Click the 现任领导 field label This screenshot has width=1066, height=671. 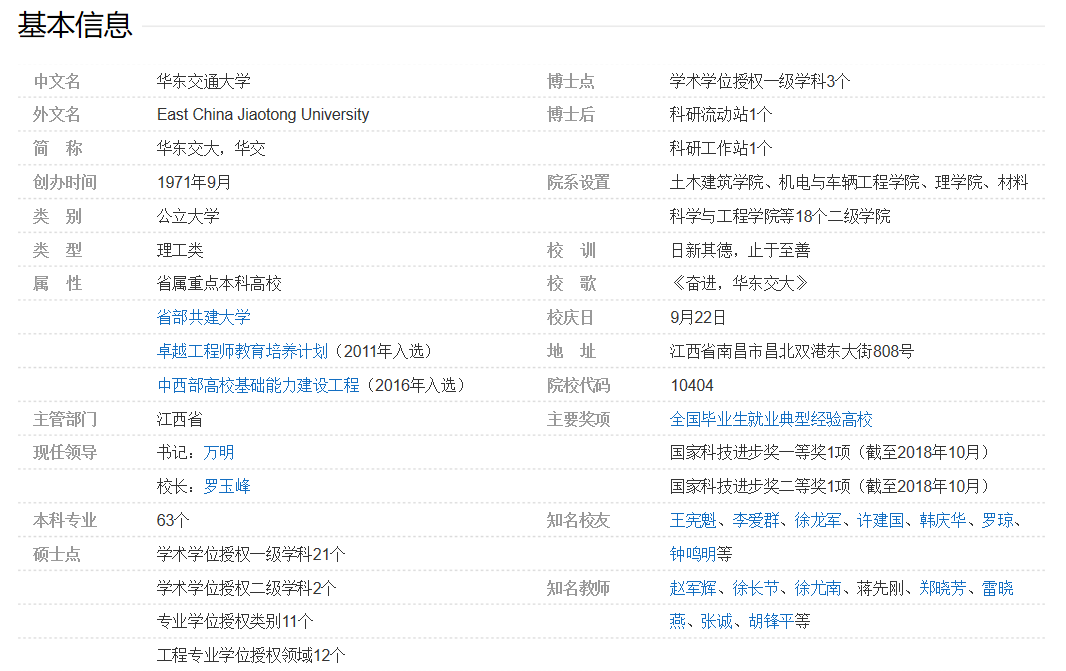point(65,453)
